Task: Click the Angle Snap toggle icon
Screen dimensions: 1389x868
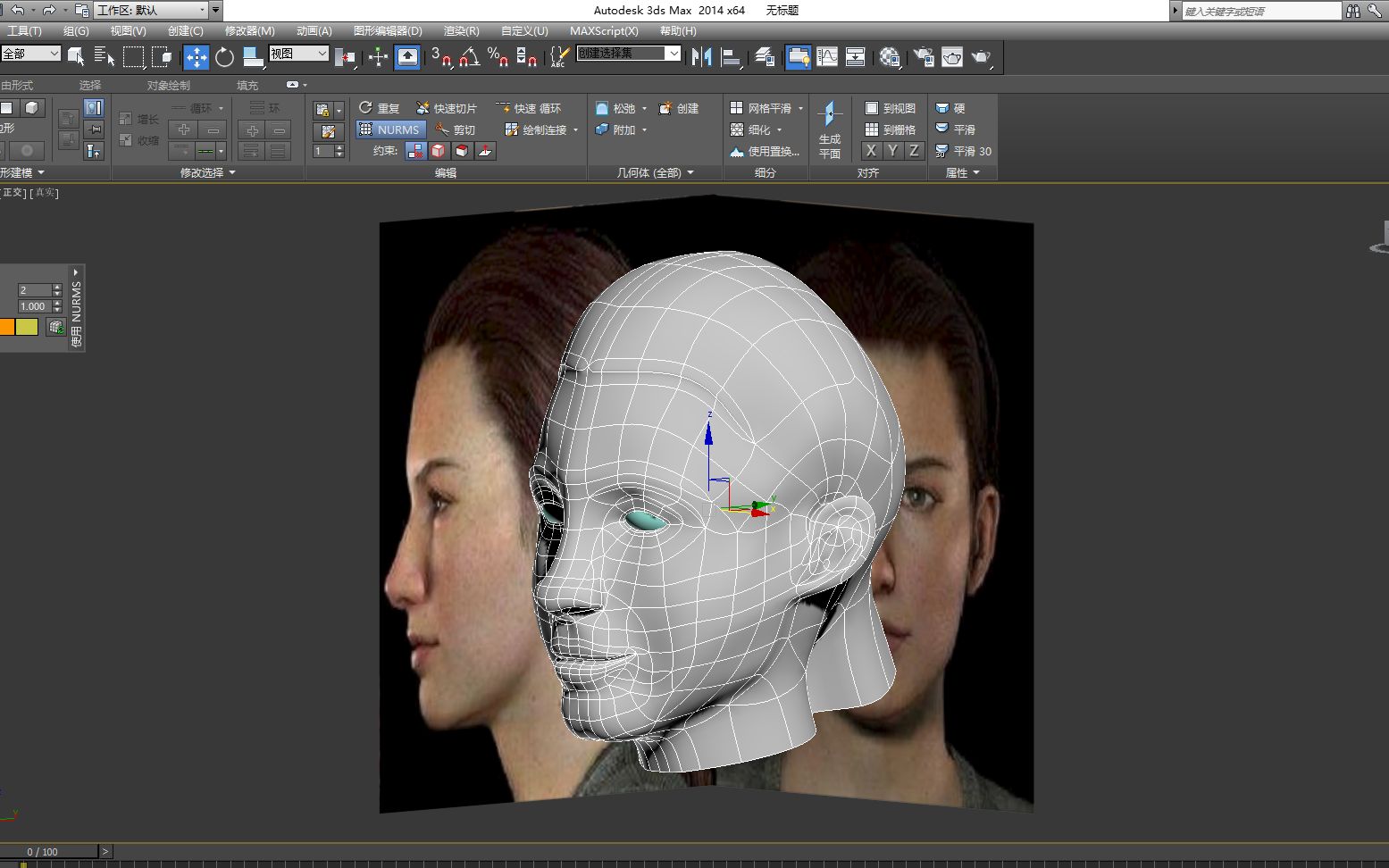Action: point(469,57)
